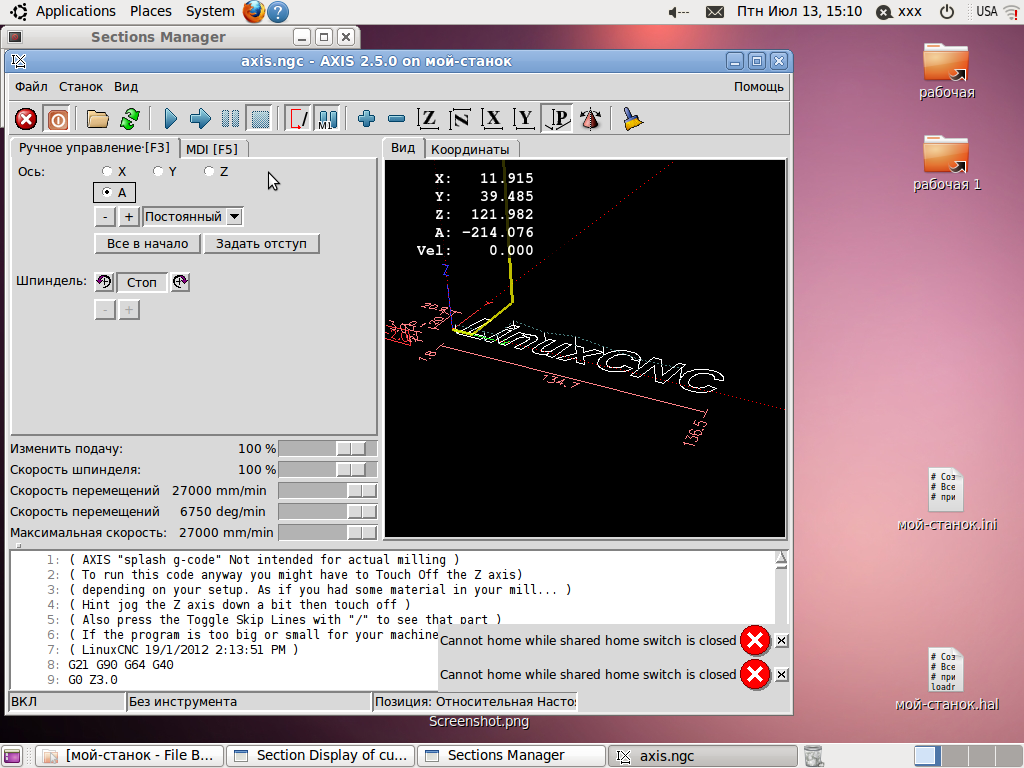Open the Файл menu
Screen dimensions: 1024x768
(x=31, y=87)
